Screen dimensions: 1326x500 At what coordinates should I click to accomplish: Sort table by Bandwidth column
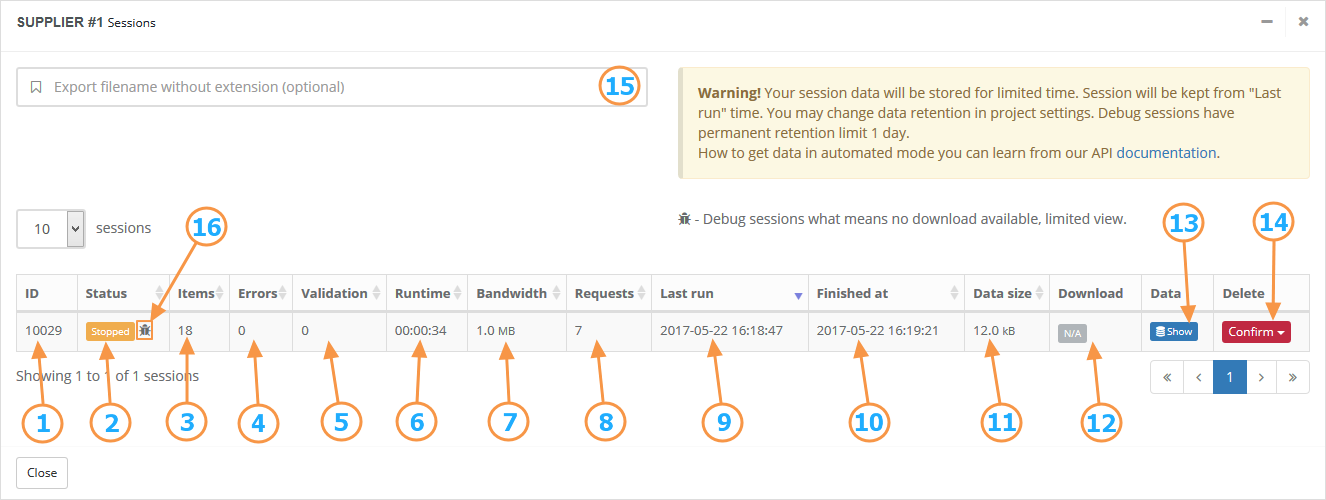(x=517, y=293)
